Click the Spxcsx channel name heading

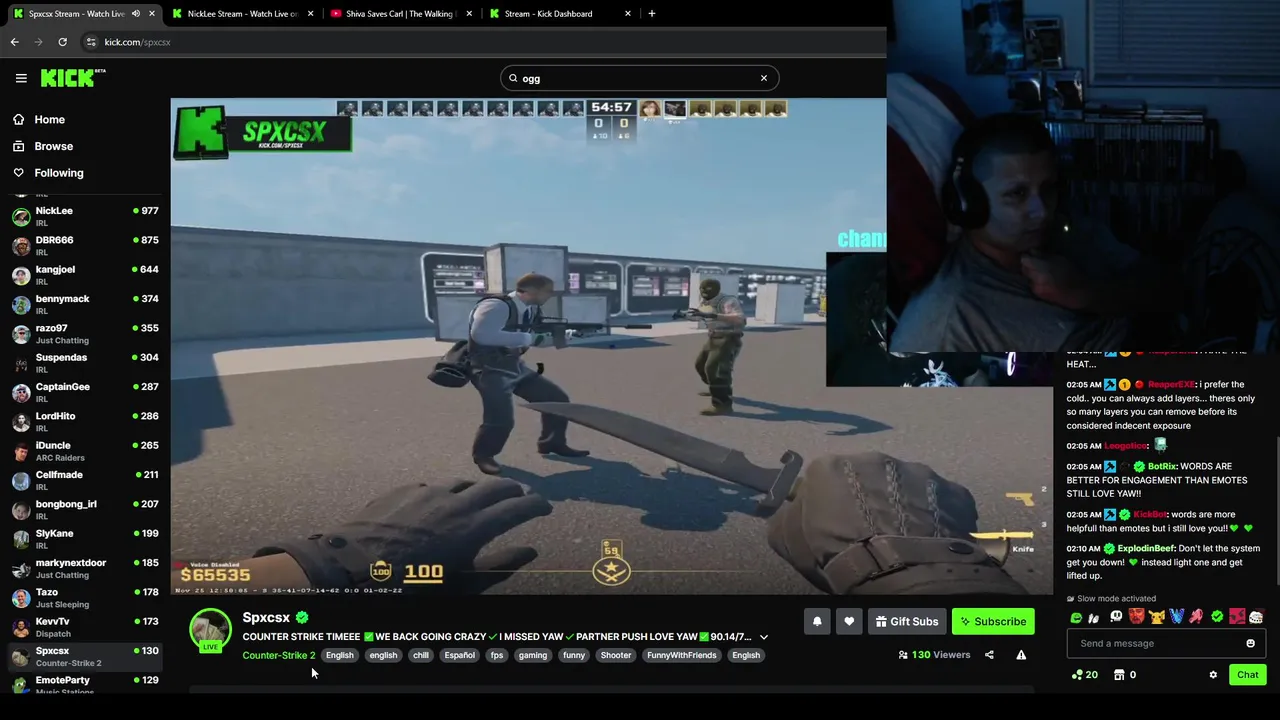[x=266, y=618]
